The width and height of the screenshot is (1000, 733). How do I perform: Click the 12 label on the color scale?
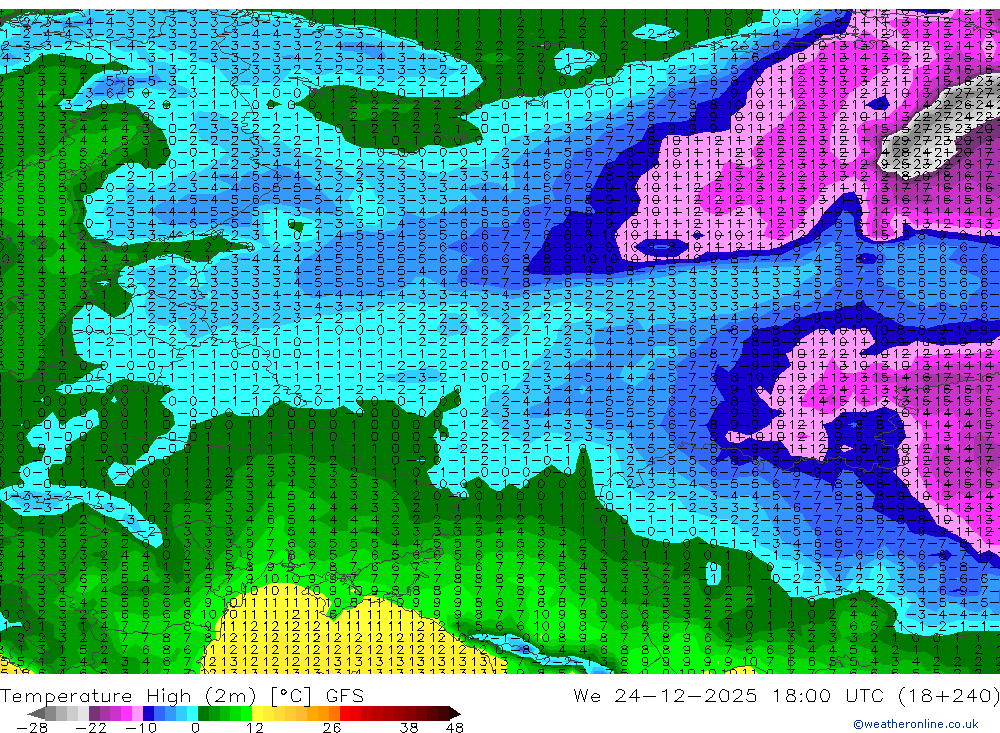click(x=255, y=727)
